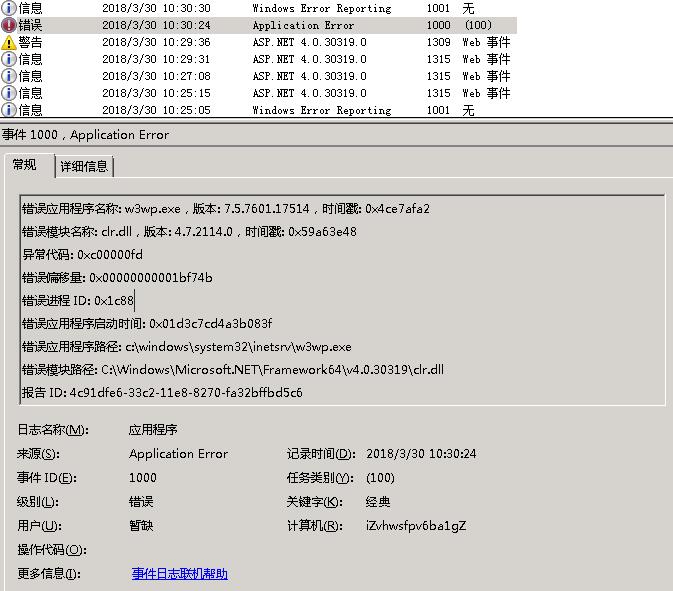The width and height of the screenshot is (673, 591).
Task: Click the 日志名称 value 应用程序 field
Action: coord(153,430)
